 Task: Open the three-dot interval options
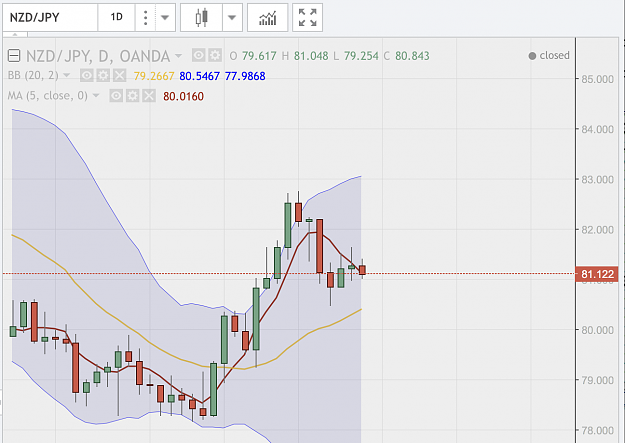(145, 18)
